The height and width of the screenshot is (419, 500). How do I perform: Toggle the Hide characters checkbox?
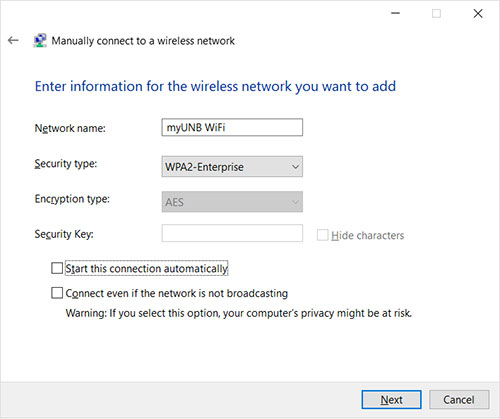tap(322, 235)
